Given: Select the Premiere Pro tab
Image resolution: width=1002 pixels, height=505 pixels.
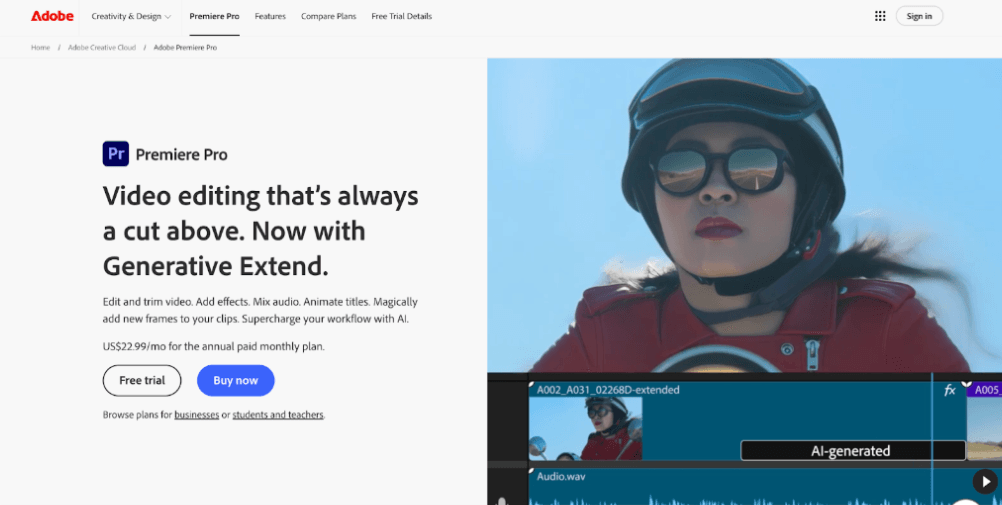Looking at the screenshot, I should click(214, 16).
